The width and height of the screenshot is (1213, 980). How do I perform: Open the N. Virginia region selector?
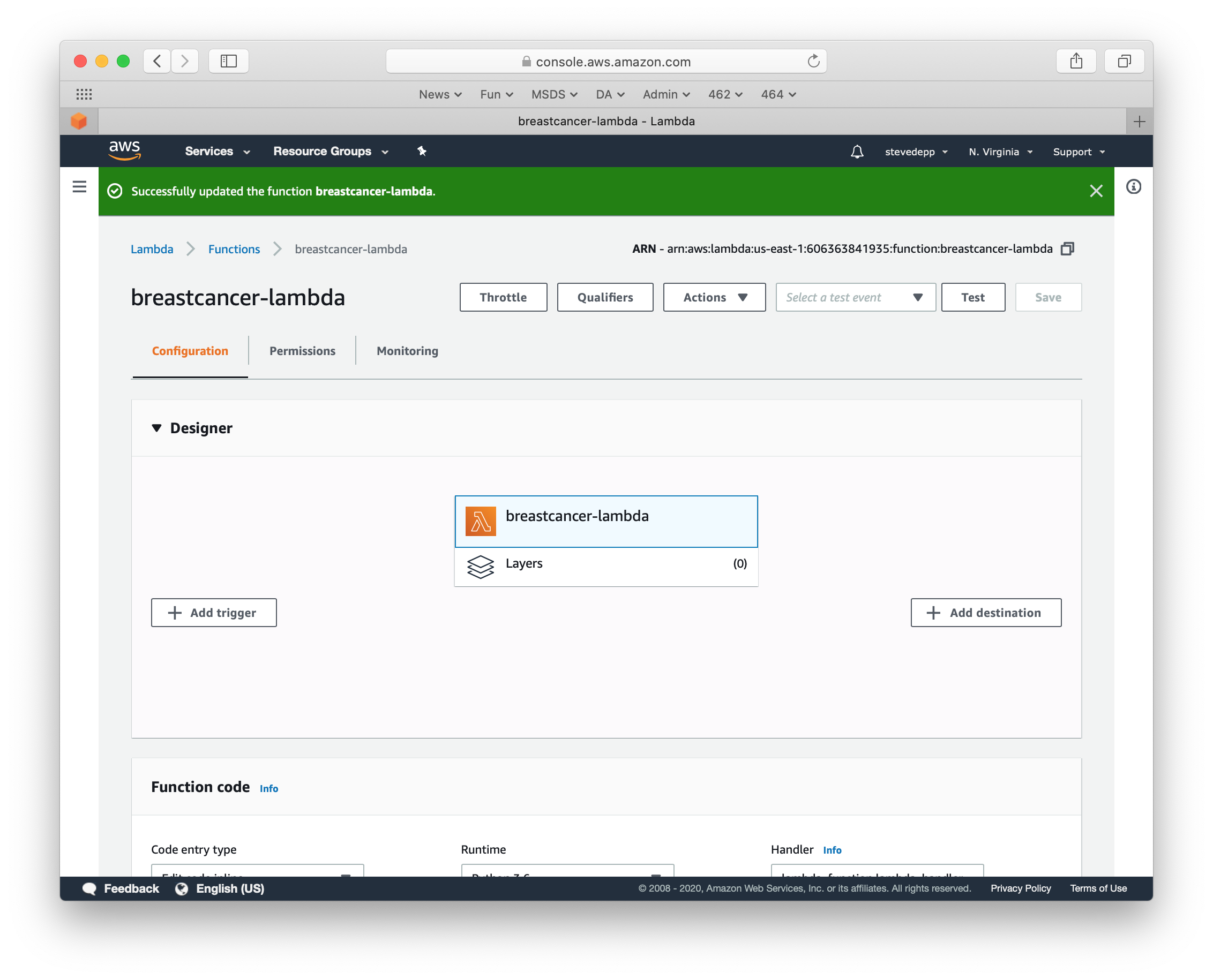tap(1000, 152)
